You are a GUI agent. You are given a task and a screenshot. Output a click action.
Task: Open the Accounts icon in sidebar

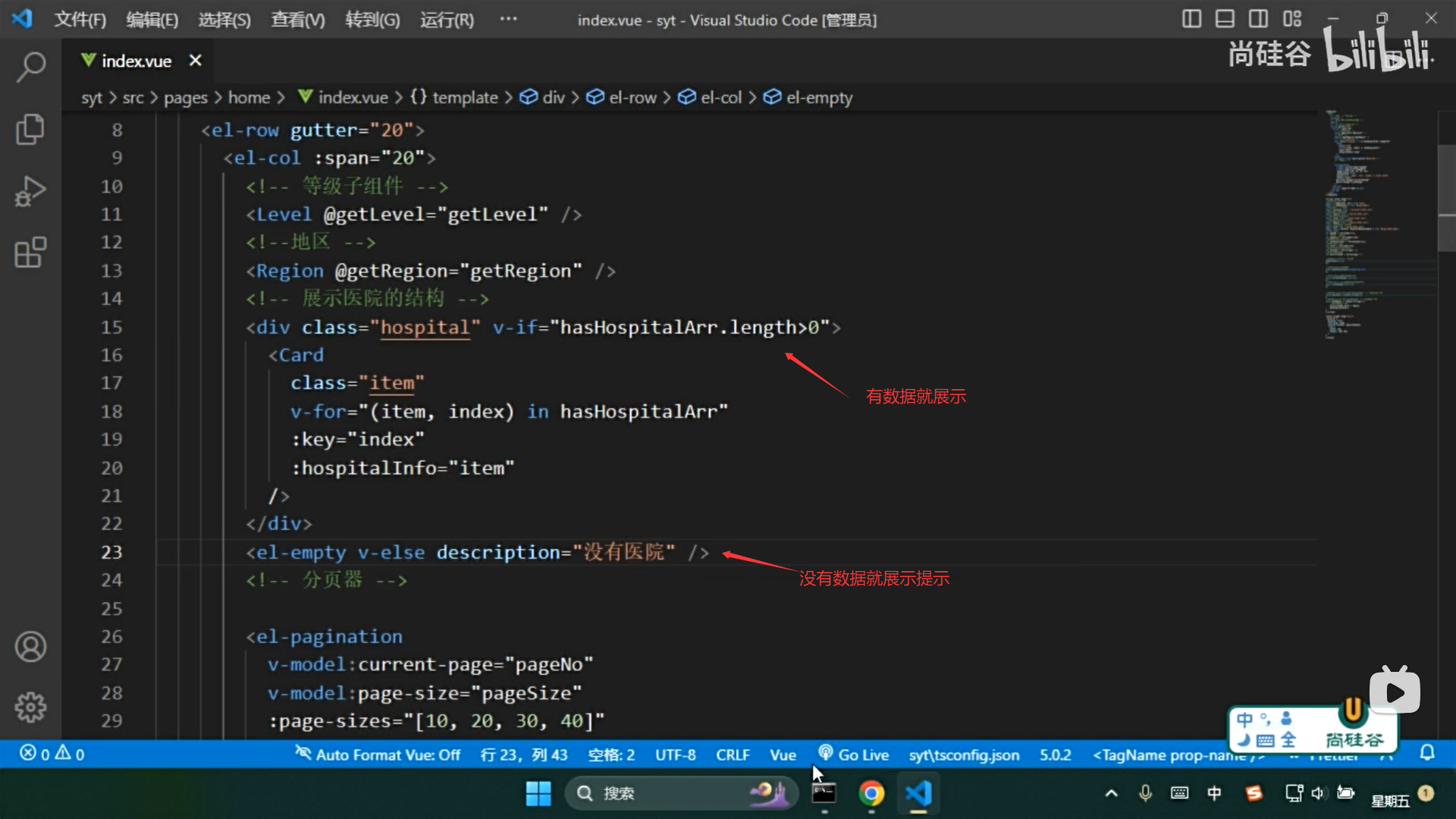pyautogui.click(x=30, y=647)
